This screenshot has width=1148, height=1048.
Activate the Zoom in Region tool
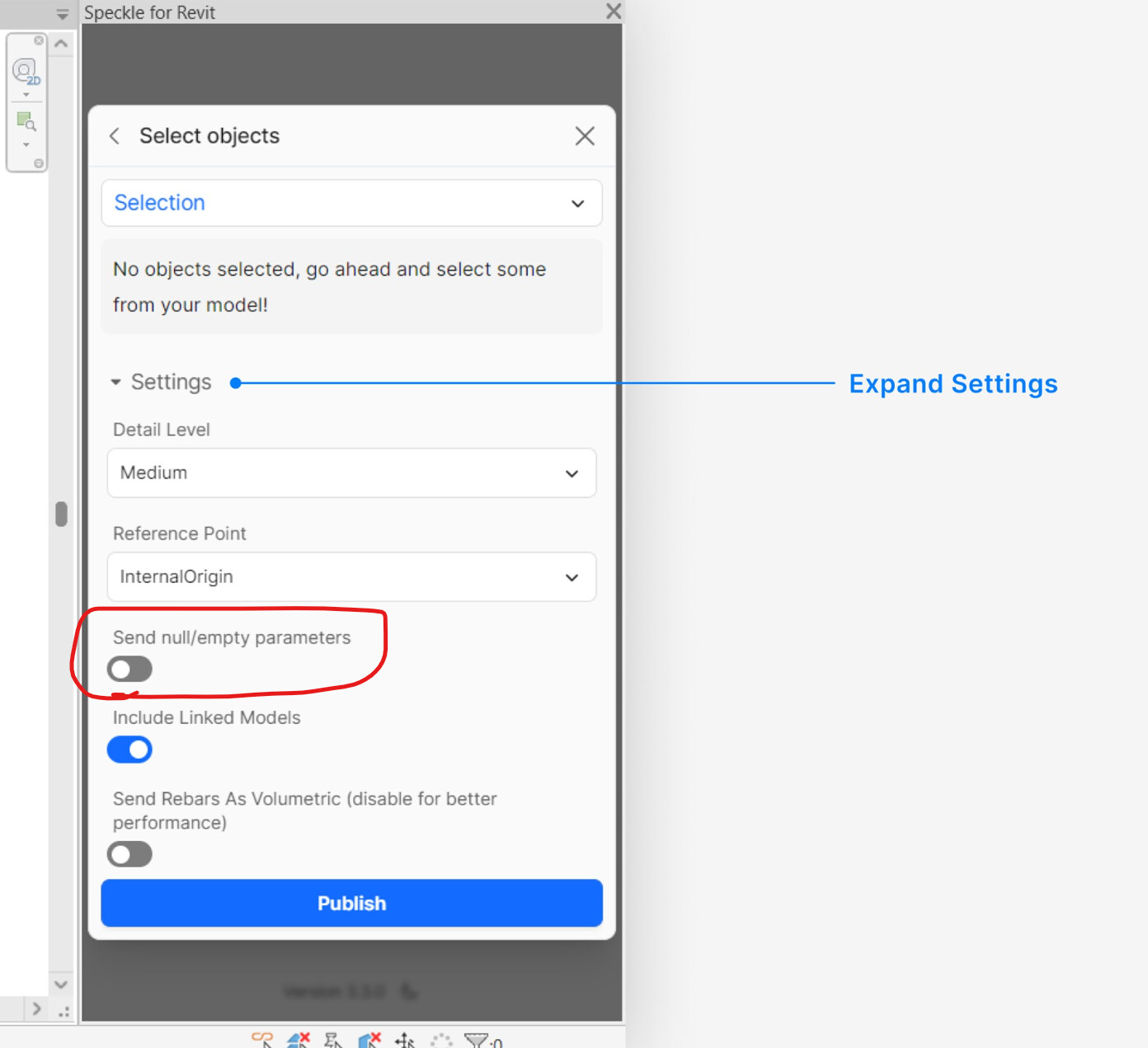point(26,122)
